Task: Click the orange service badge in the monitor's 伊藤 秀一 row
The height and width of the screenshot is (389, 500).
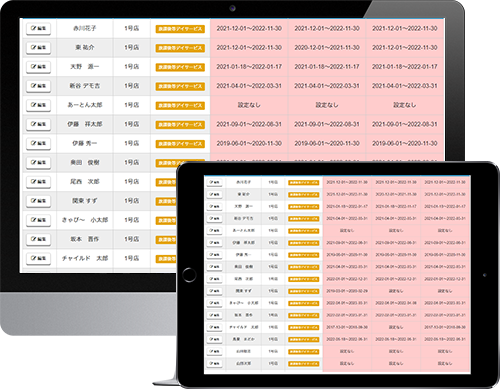Action: tap(180, 144)
